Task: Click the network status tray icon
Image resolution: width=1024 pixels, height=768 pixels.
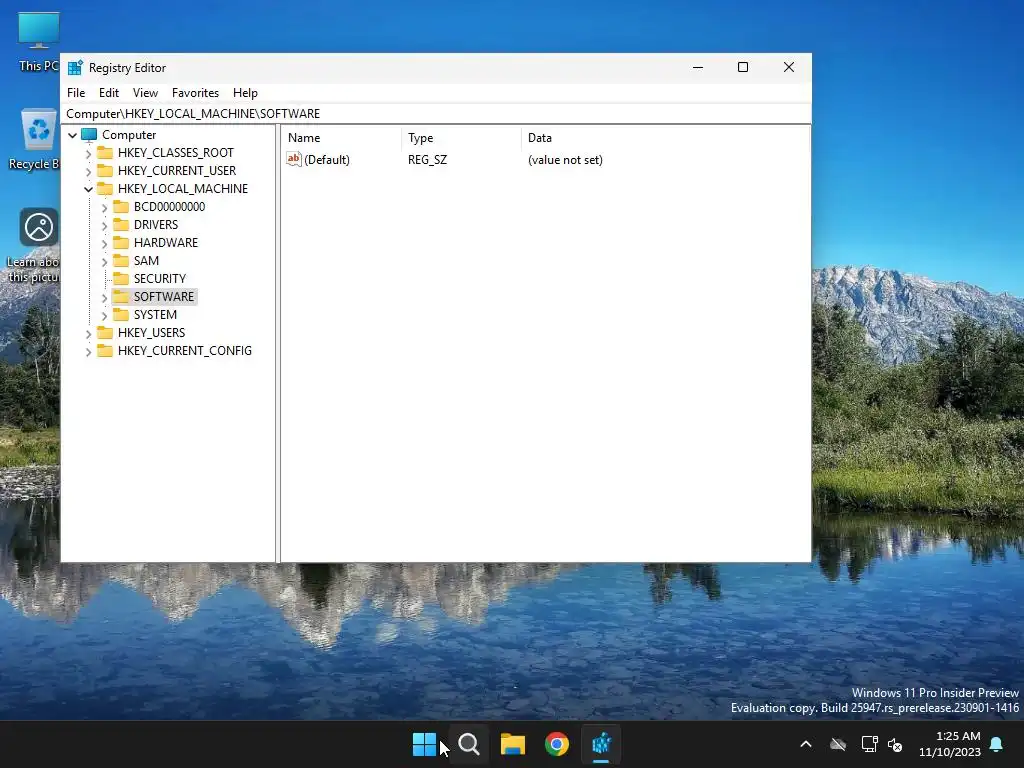Action: click(869, 744)
